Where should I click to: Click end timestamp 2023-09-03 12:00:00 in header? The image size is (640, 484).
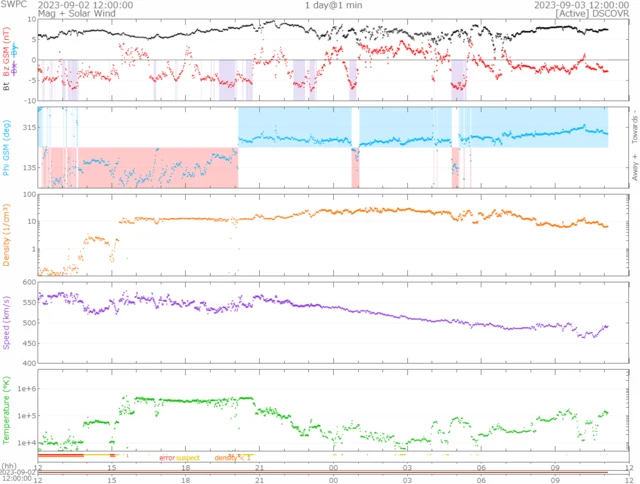coord(582,5)
